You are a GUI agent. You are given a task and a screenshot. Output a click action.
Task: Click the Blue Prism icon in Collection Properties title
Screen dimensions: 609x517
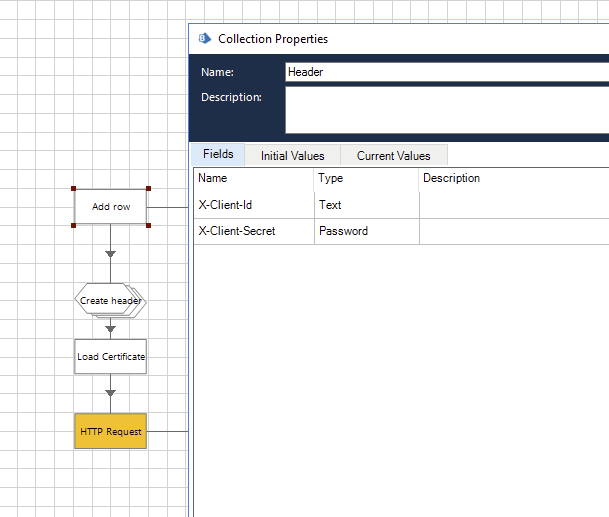coord(205,38)
